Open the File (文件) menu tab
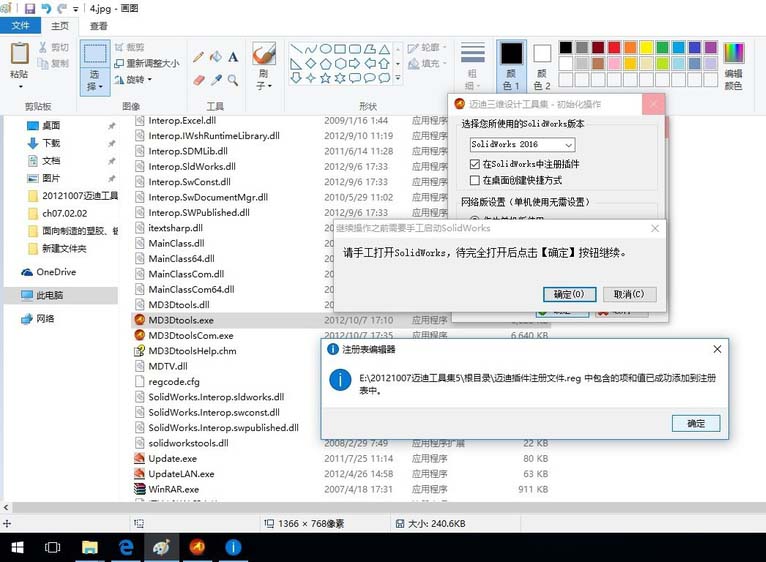This screenshot has height=562, width=766. 20,25
